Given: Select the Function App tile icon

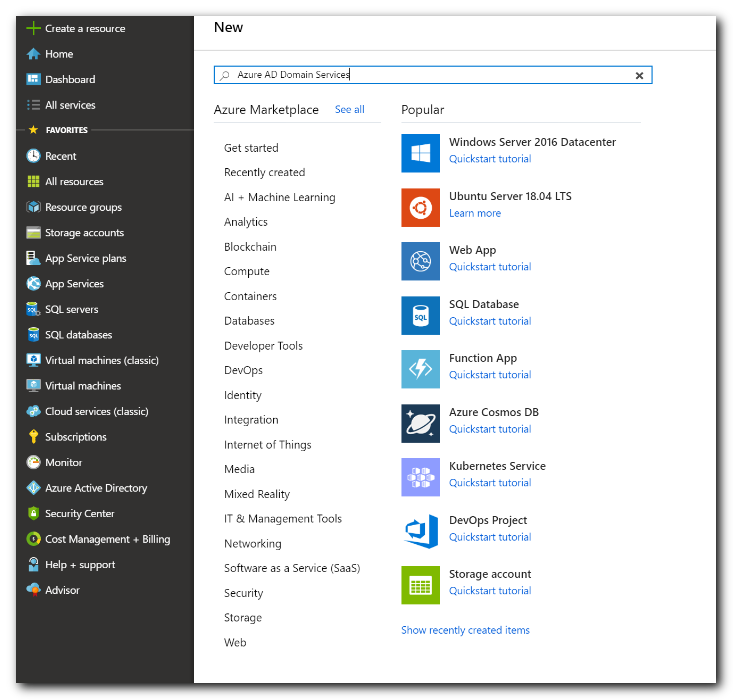Looking at the screenshot, I should 420,369.
